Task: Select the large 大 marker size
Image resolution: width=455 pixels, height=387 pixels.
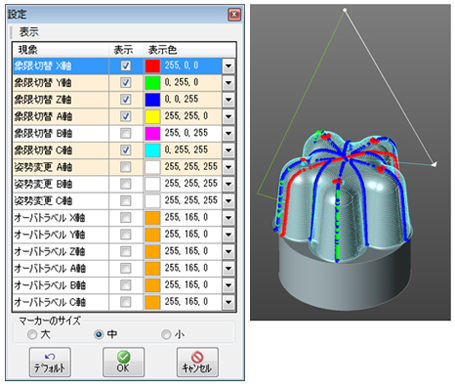Action: tap(32, 334)
